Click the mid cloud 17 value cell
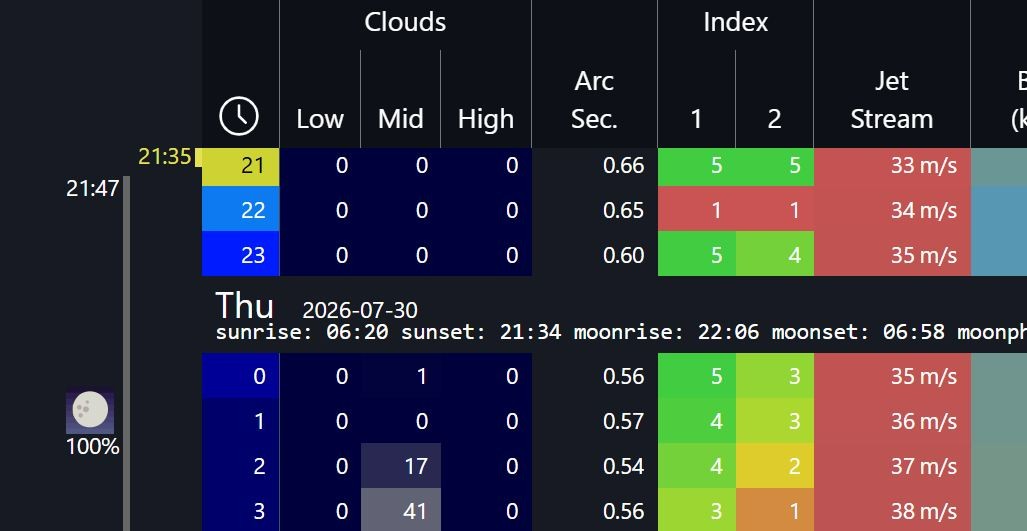The image size is (1027, 531). point(401,466)
